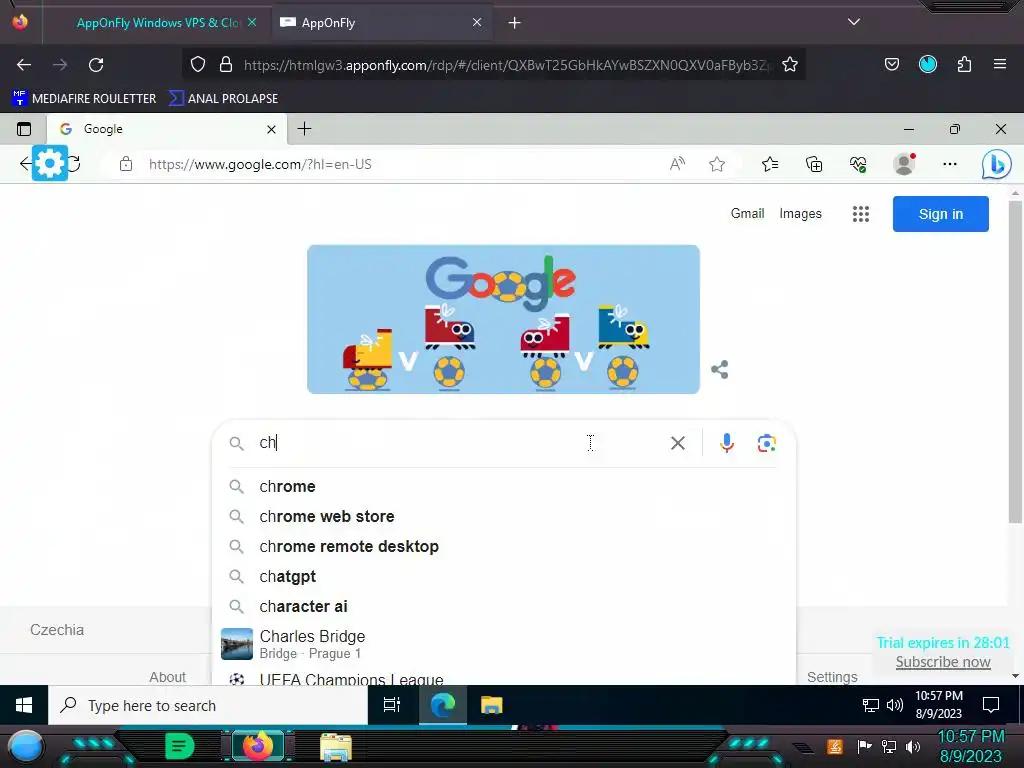Screen dimensions: 1024x768
Task: Open Edge browser essentials heart icon
Action: pyautogui.click(x=858, y=164)
